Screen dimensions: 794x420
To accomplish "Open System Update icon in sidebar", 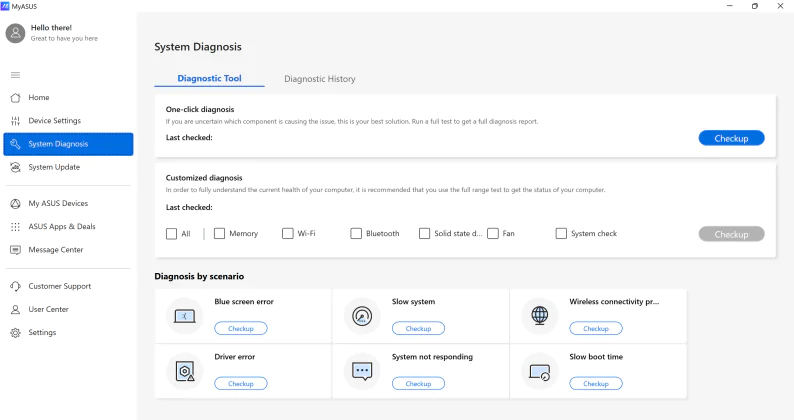I will tap(16, 167).
